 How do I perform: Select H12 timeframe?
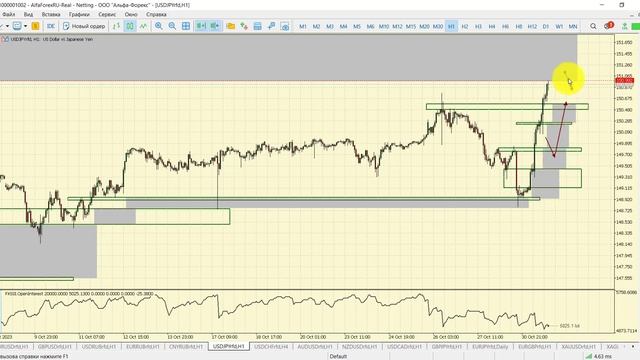tap(532, 26)
